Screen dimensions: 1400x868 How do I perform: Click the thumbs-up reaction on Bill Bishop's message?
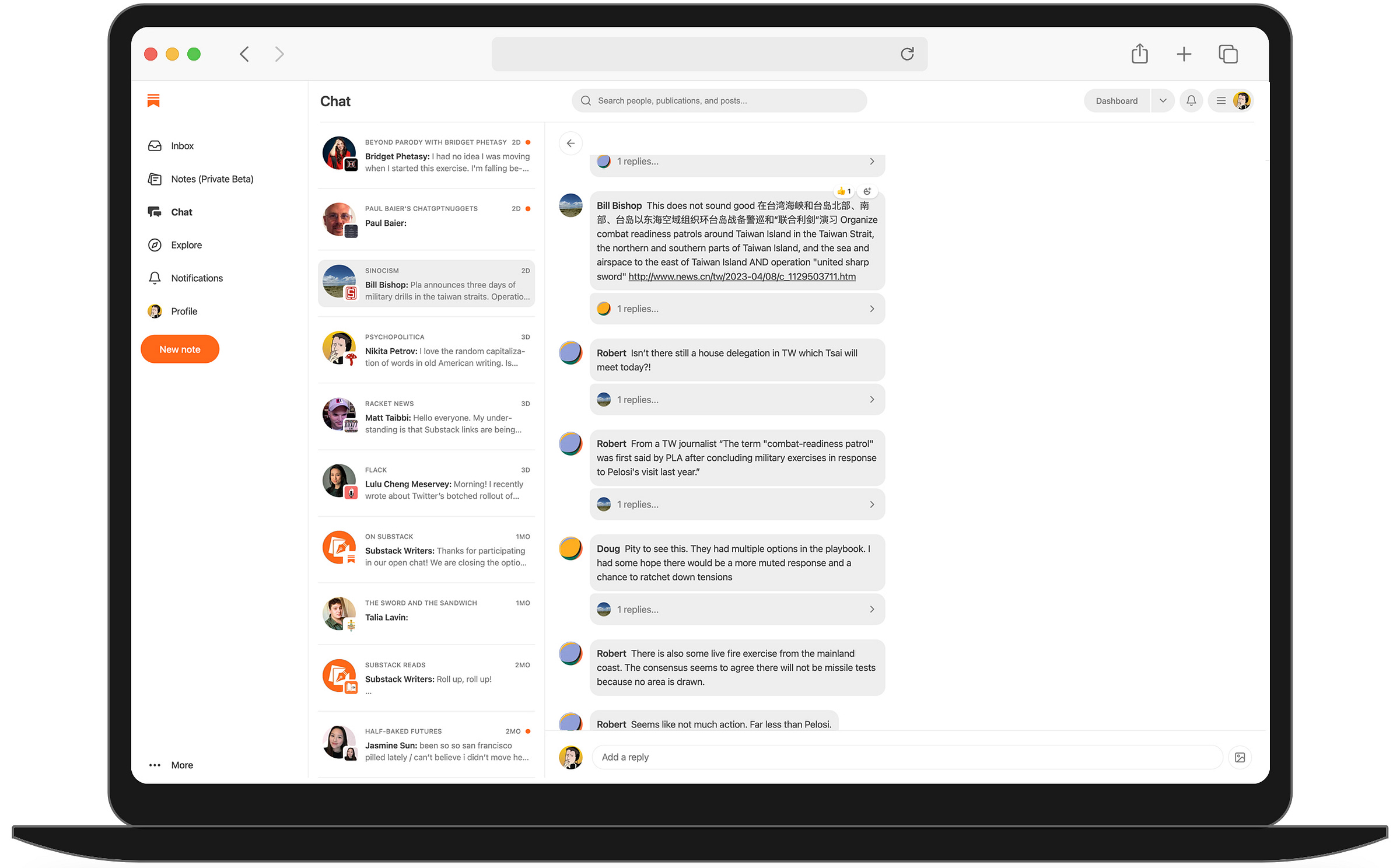(x=843, y=191)
